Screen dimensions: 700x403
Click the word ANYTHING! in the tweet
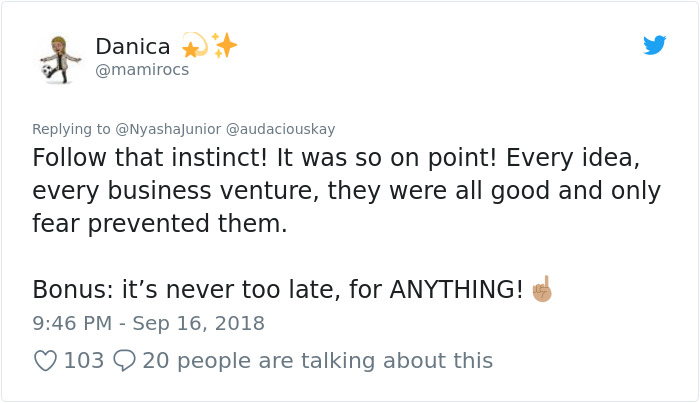[x=456, y=290]
